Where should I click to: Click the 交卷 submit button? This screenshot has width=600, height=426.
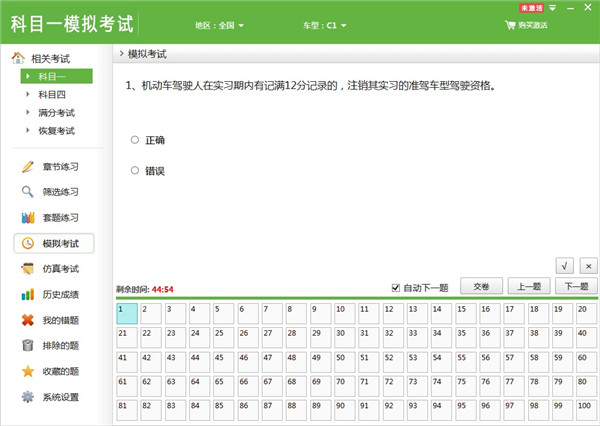481,287
